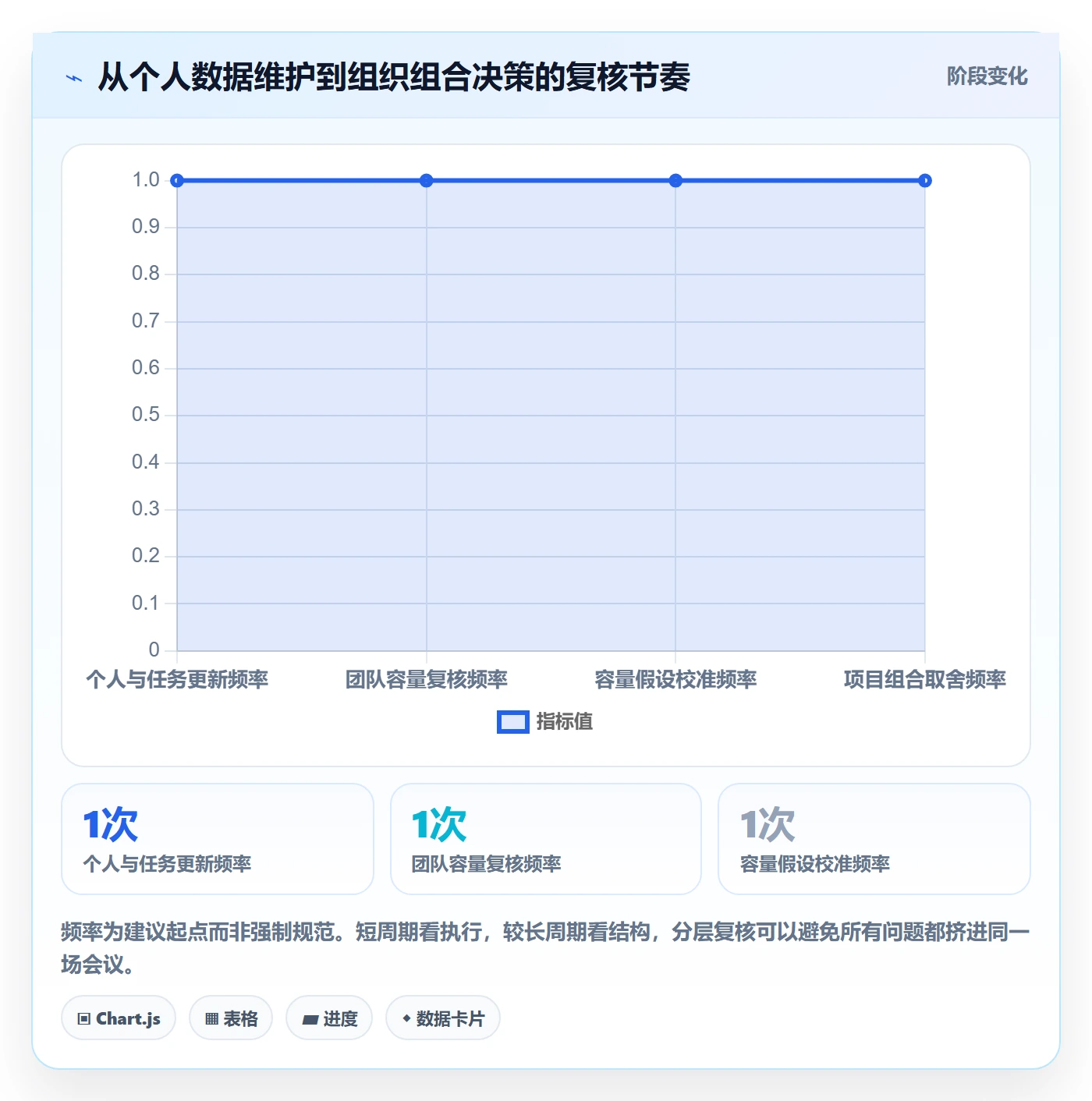
Task: Click the 数据卡片 tag chip
Action: coord(443,1018)
